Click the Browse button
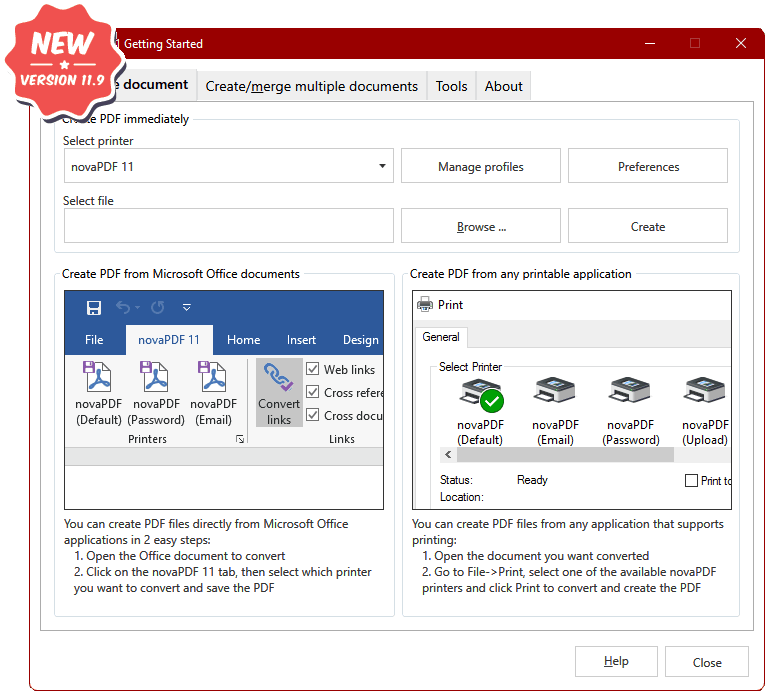The width and height of the screenshot is (765, 691). pyautogui.click(x=480, y=227)
